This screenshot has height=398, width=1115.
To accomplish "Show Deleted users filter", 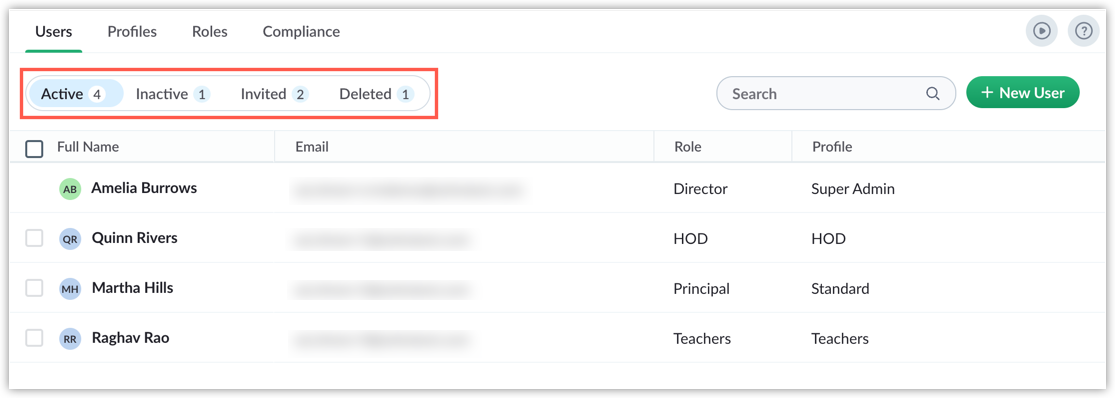I will click(x=376, y=94).
